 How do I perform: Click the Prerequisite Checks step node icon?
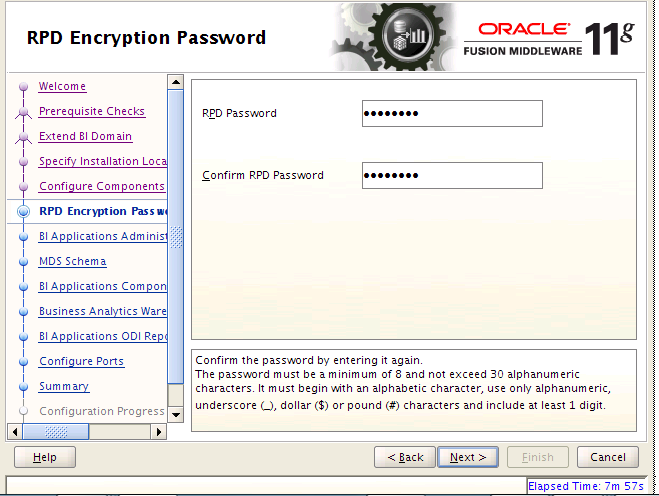[24, 112]
